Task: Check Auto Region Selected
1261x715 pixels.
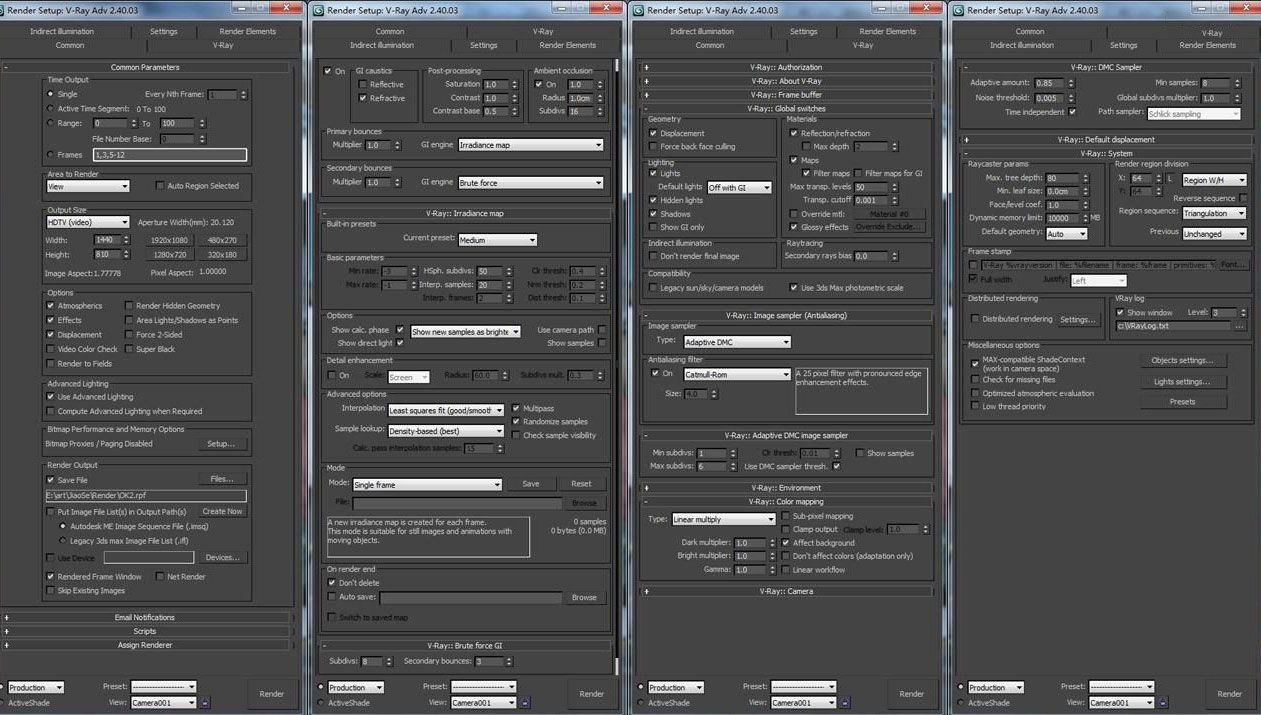Action: pos(160,186)
